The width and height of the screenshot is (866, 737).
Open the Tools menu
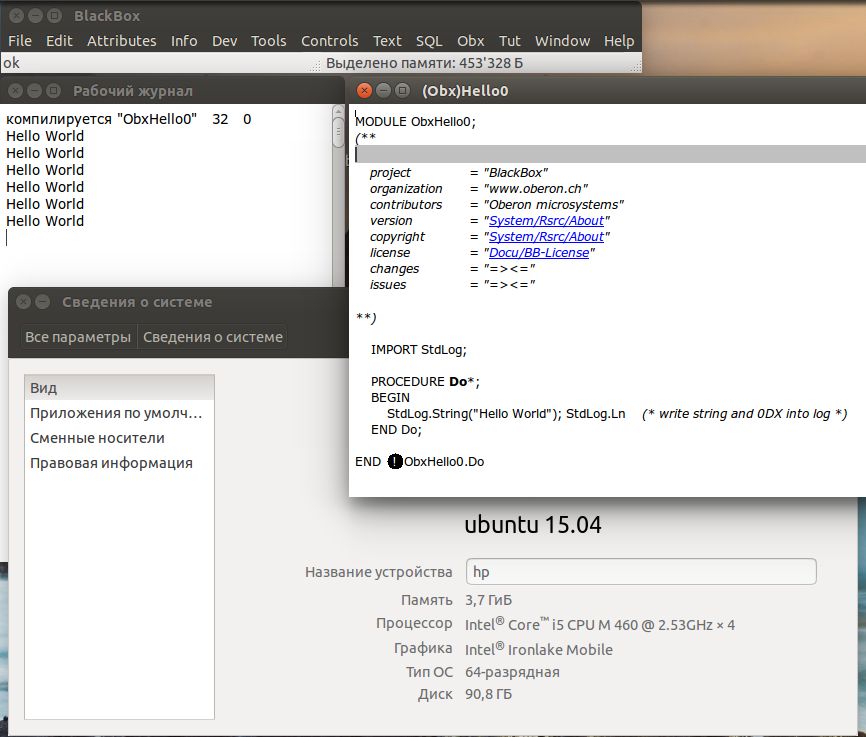[x=268, y=41]
